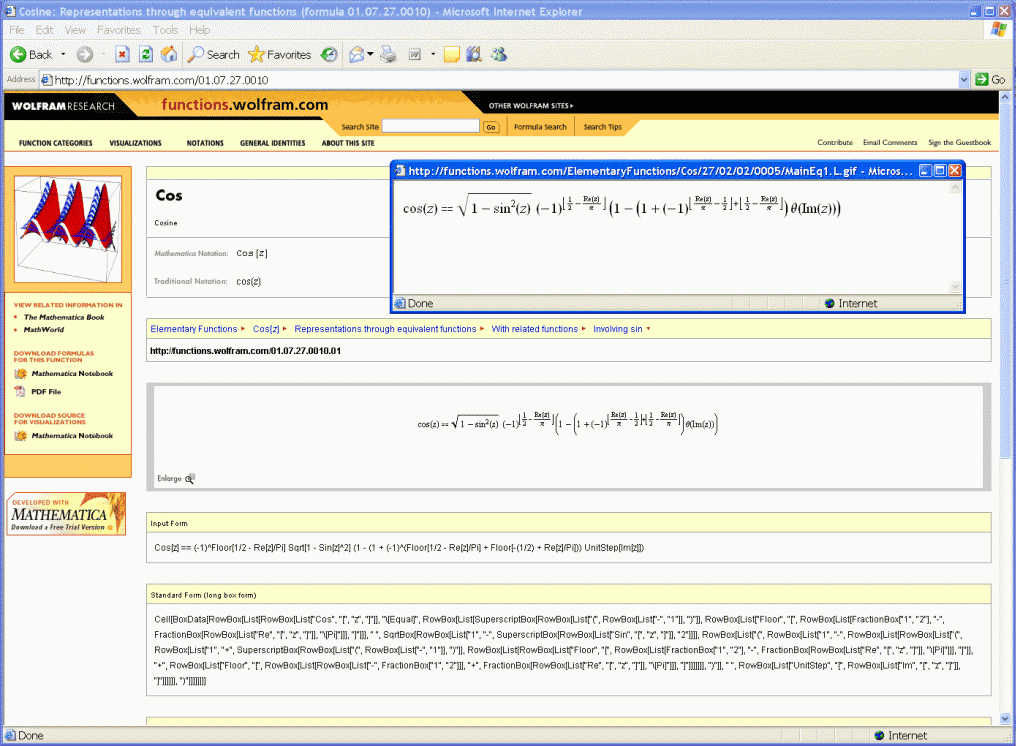
Task: Refresh the page with Refresh icon
Action: (x=146, y=54)
